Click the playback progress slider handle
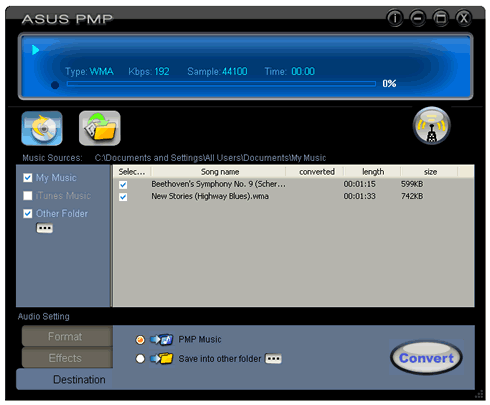 click(55, 85)
